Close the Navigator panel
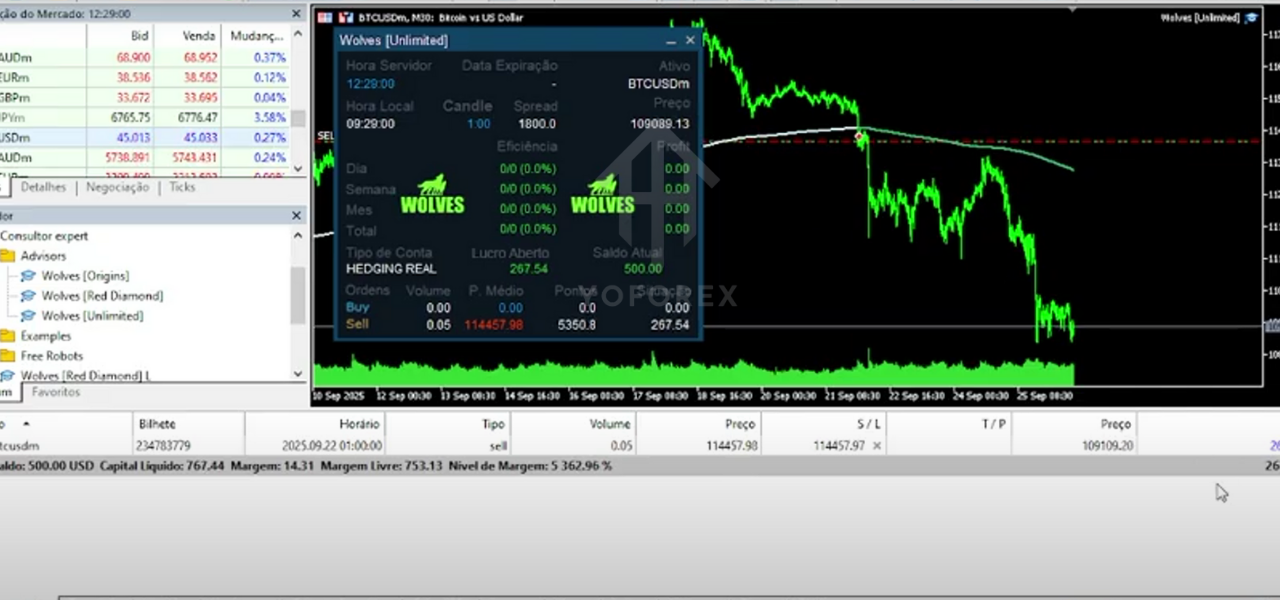Image resolution: width=1280 pixels, height=600 pixels. tap(296, 216)
